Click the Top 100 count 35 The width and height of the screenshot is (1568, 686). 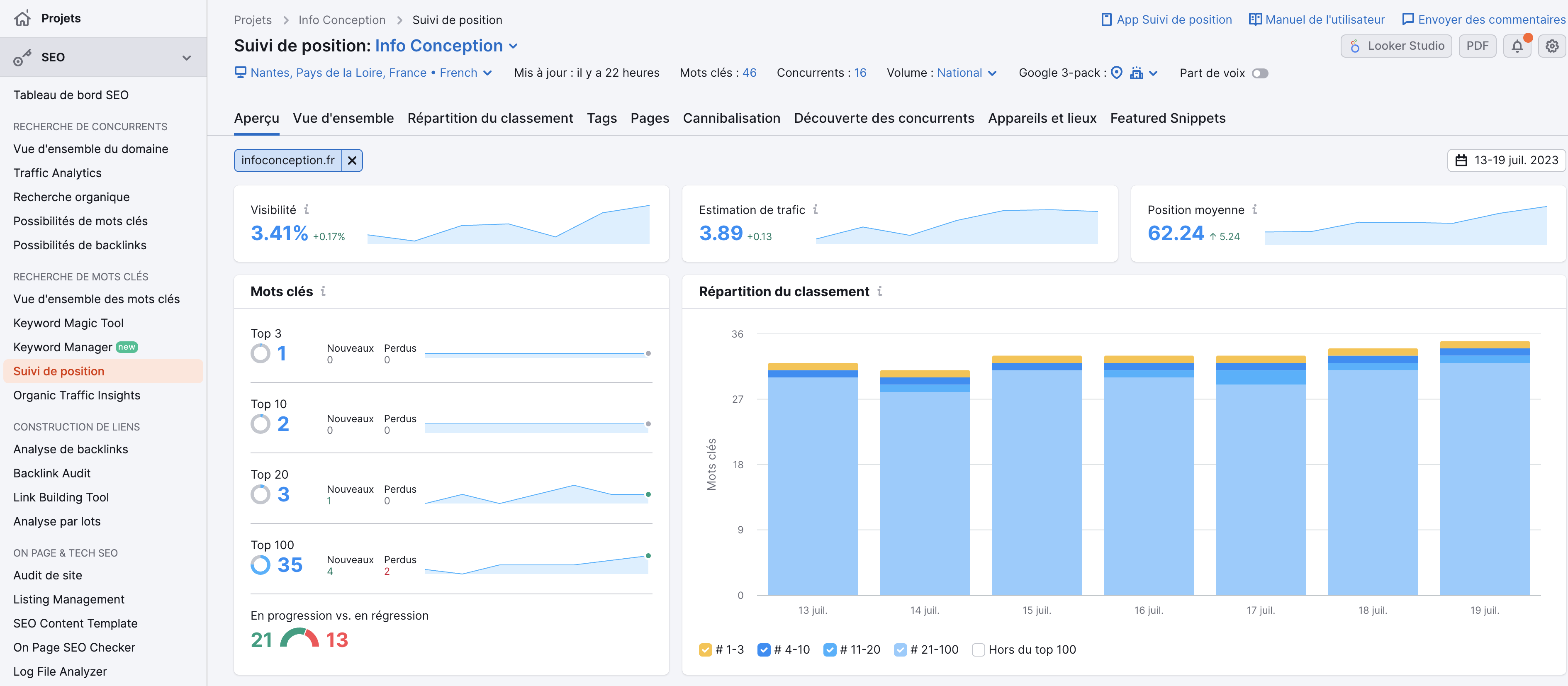(290, 565)
